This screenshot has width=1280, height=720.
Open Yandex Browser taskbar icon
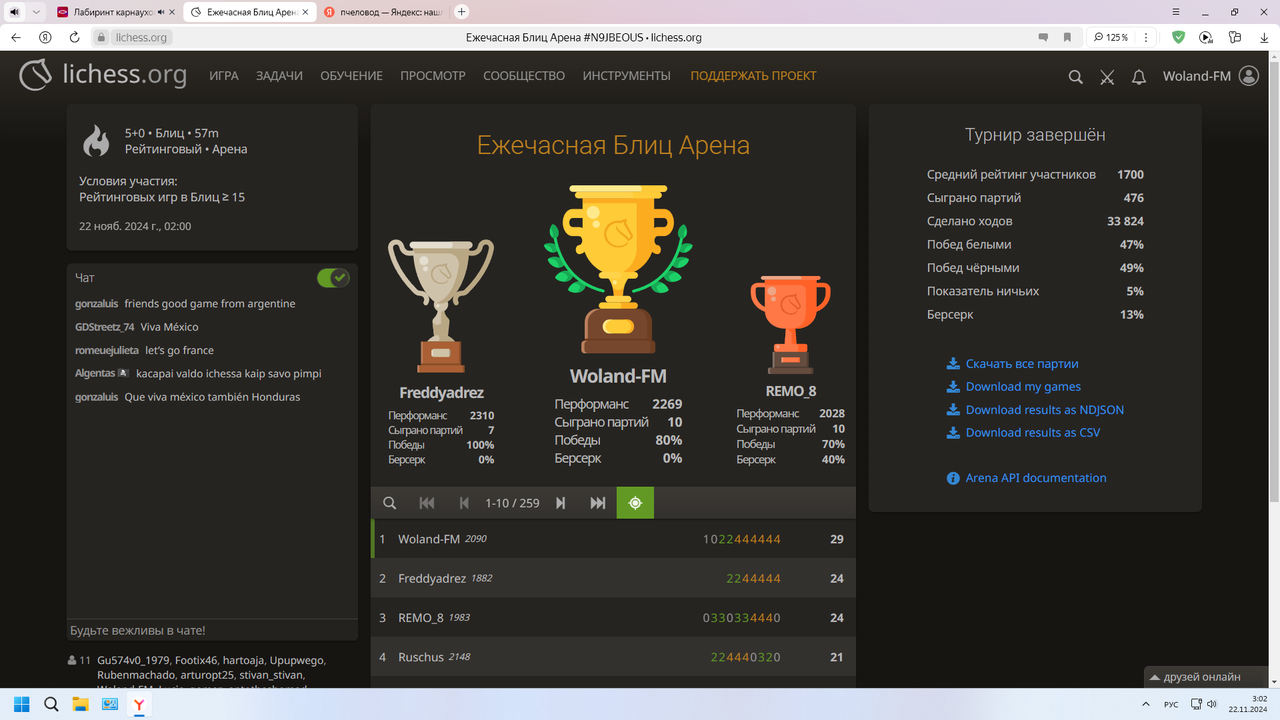pos(140,705)
